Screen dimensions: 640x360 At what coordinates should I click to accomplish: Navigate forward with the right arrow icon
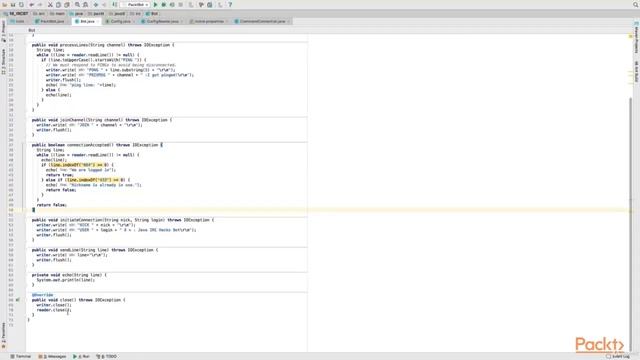(x=104, y=4)
